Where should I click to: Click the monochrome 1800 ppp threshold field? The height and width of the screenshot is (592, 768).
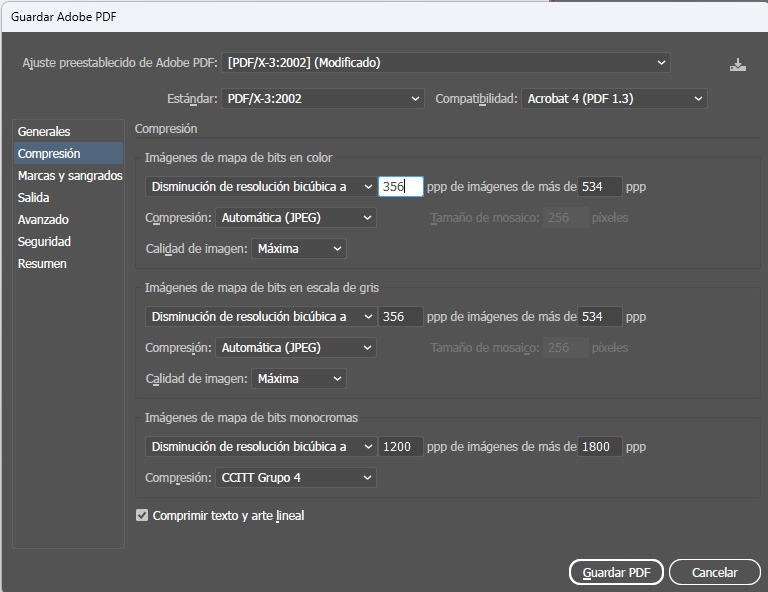(600, 447)
